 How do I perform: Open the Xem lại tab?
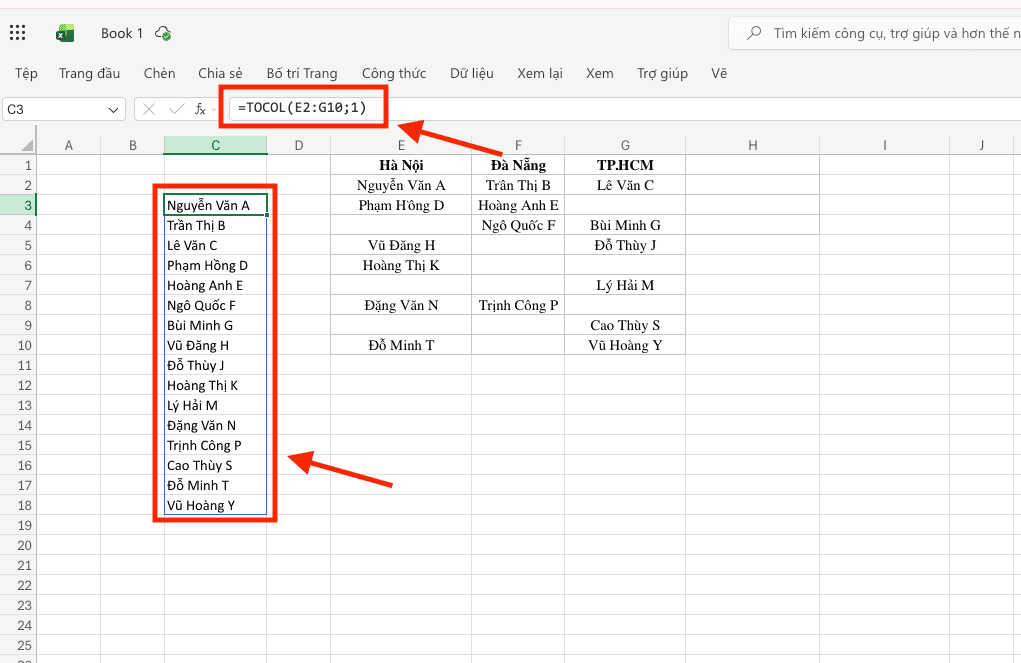[x=540, y=74]
